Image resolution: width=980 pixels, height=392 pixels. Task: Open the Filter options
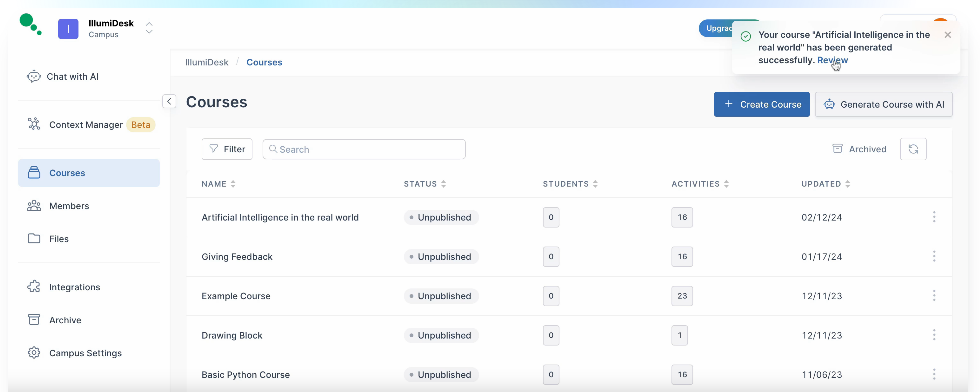click(x=227, y=149)
